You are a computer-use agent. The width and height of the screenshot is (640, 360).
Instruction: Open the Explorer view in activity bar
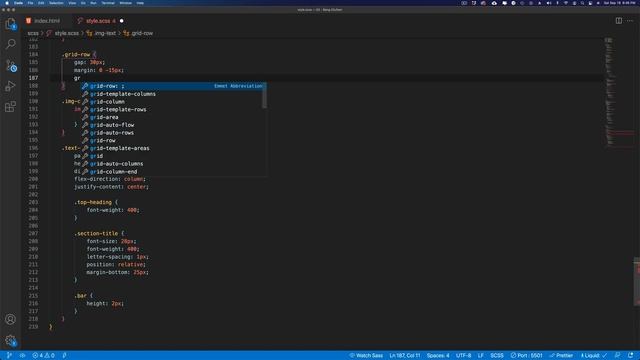pos(11,24)
